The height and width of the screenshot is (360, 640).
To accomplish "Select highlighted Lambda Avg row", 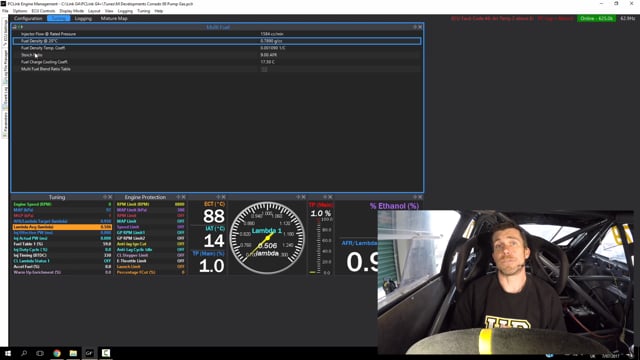I will point(62,227).
